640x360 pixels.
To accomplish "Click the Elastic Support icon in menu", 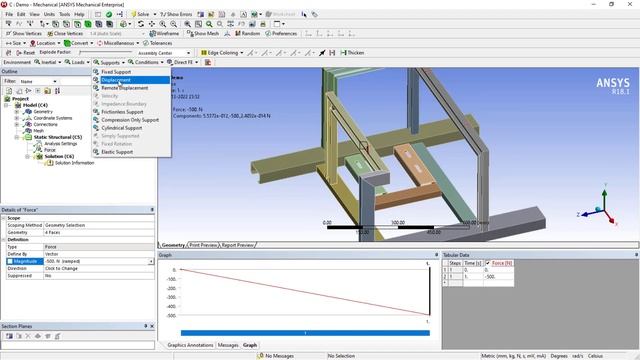I will click(x=96, y=152).
